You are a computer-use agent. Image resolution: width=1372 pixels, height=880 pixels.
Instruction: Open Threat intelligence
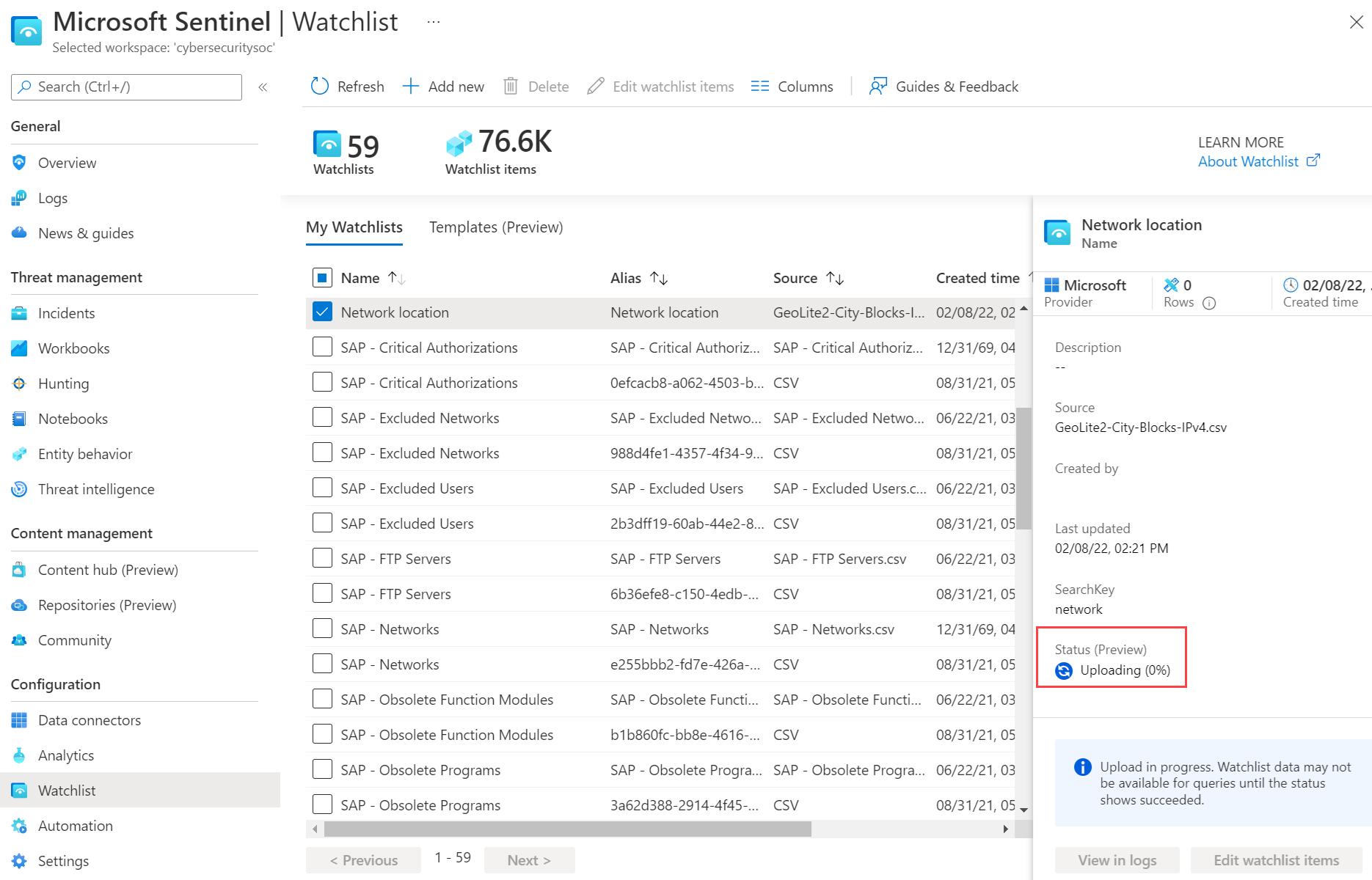tap(96, 489)
